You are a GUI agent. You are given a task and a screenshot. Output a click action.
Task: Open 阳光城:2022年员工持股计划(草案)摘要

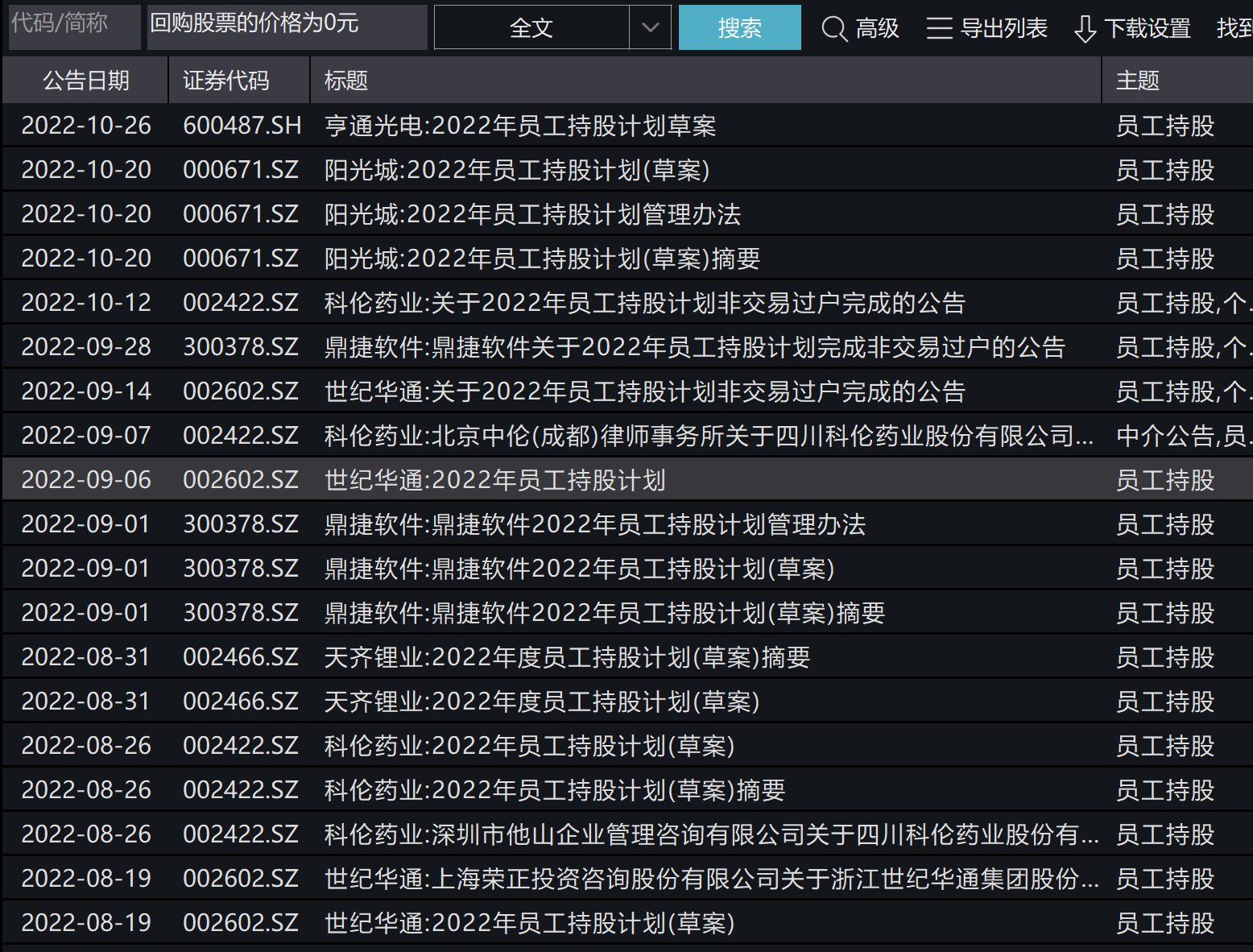(x=542, y=259)
